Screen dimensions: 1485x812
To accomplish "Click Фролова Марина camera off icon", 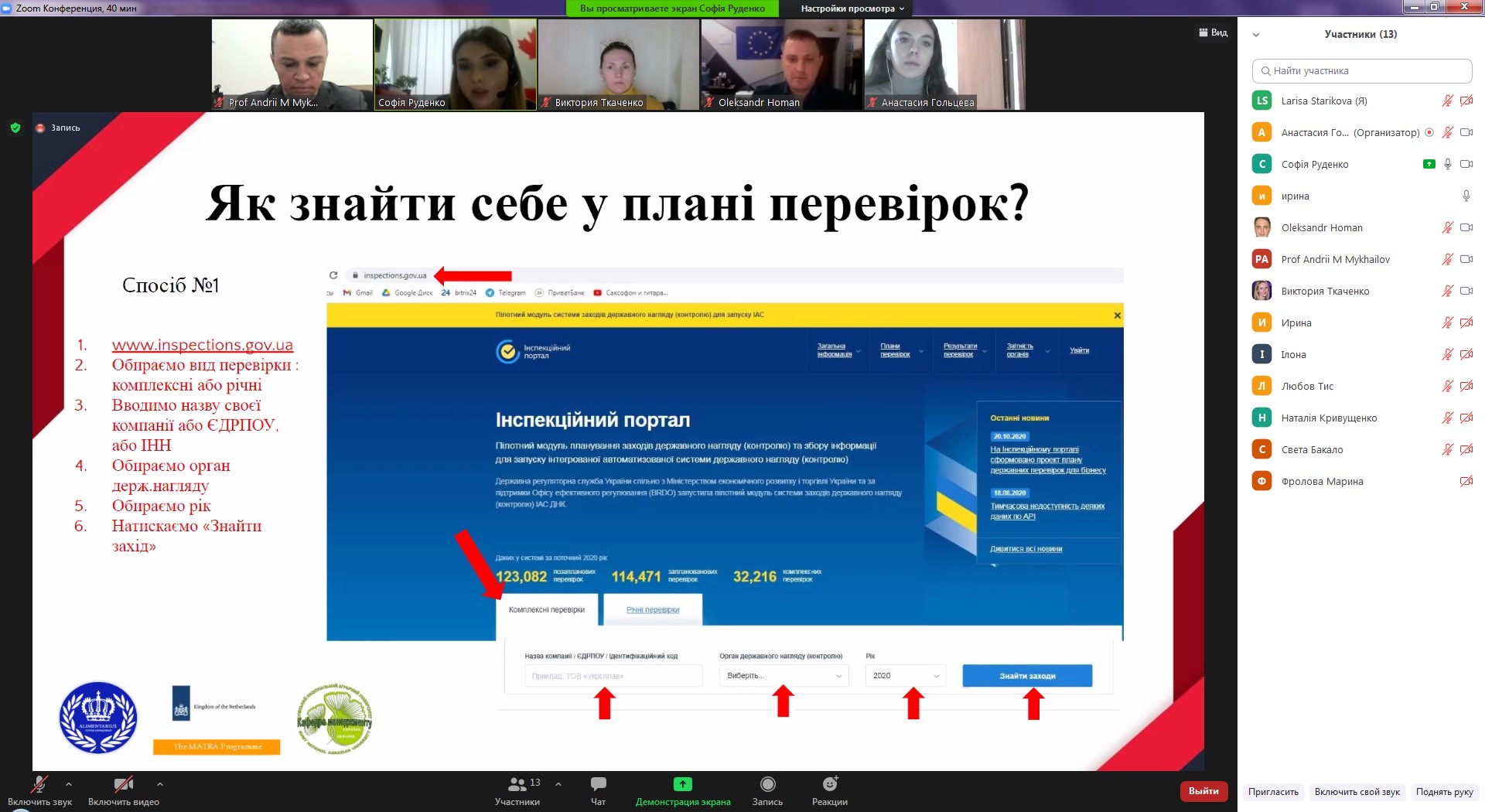I will (x=1466, y=481).
